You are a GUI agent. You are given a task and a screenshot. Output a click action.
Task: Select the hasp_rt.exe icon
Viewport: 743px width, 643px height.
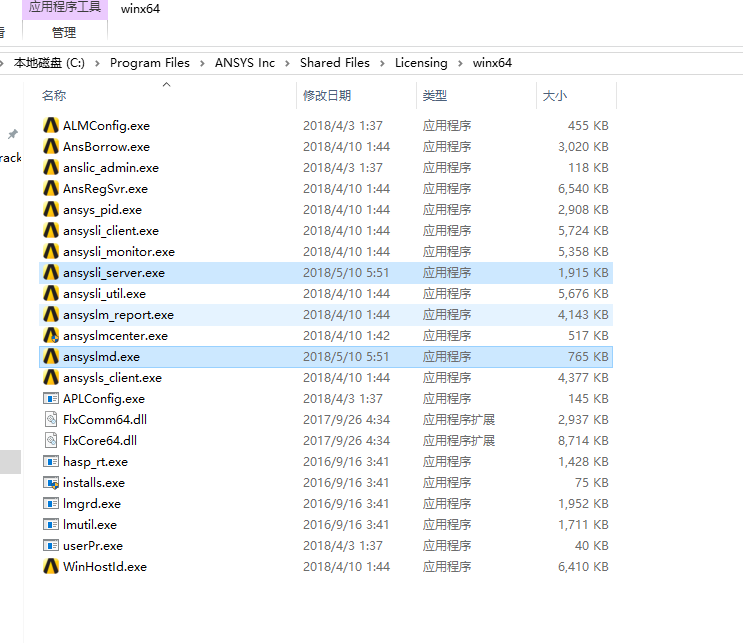point(51,462)
